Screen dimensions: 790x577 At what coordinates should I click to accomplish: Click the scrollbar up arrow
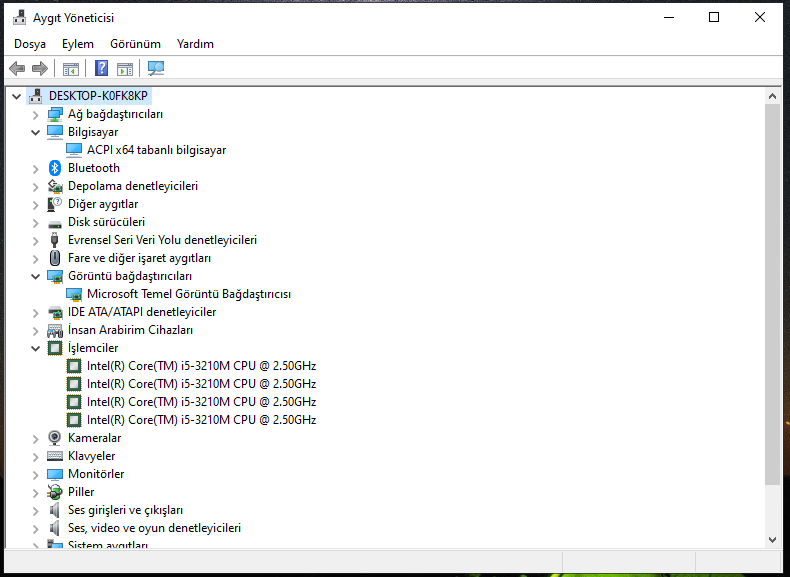(772, 96)
